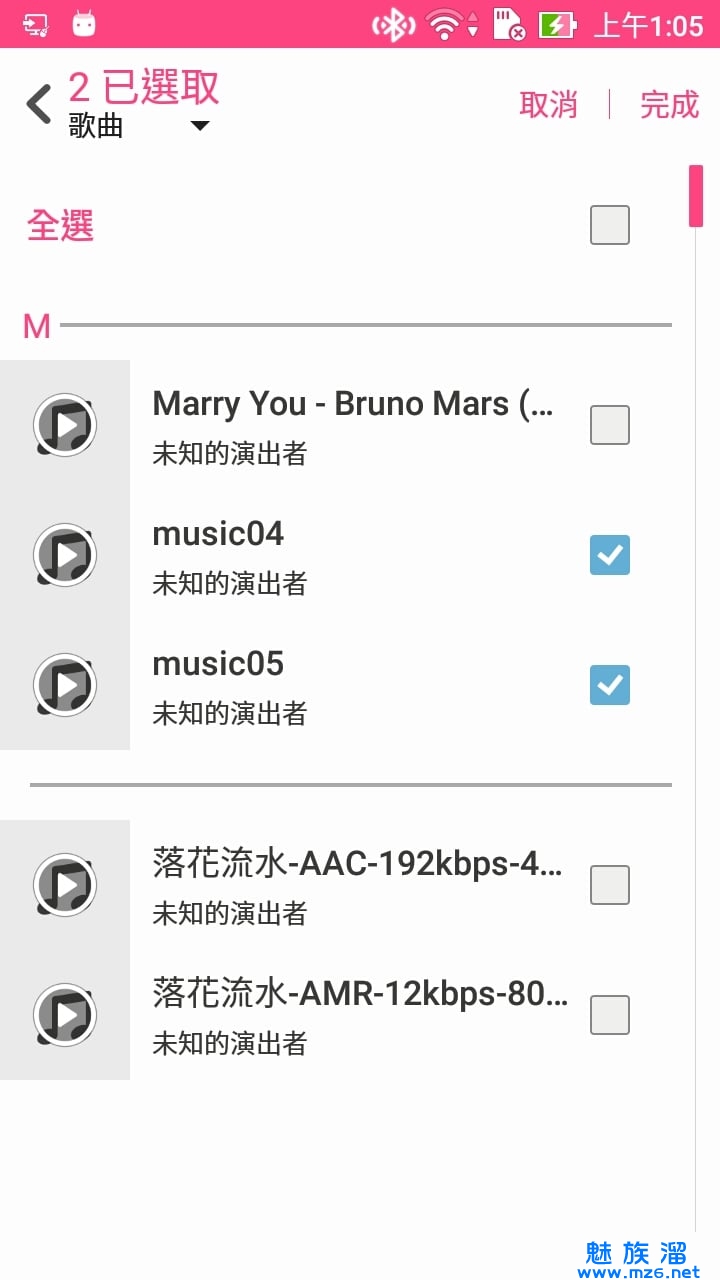Tap the 完成 done button

point(669,104)
